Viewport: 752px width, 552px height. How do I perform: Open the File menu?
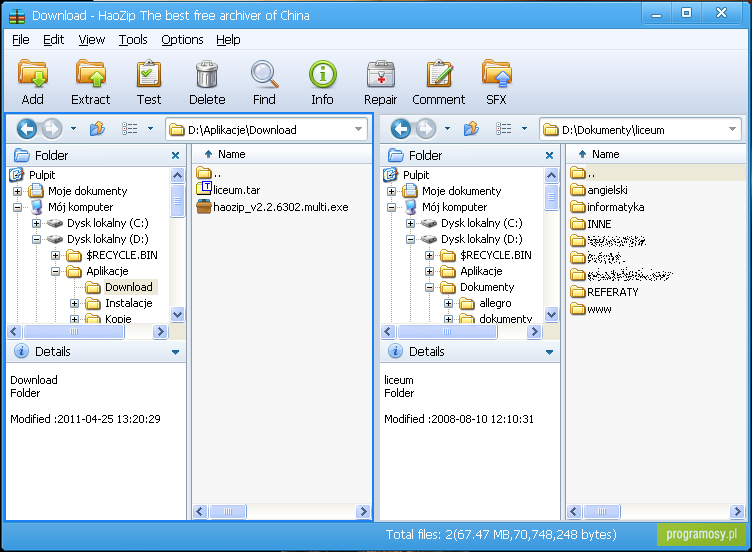point(21,40)
